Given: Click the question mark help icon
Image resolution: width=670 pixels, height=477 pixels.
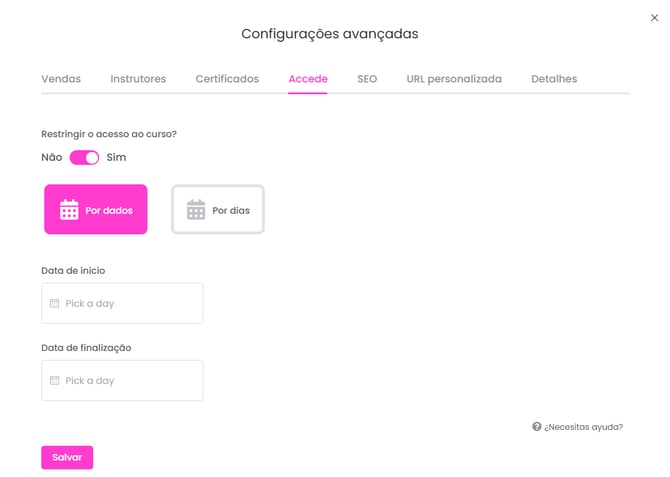Looking at the screenshot, I should pyautogui.click(x=537, y=426).
